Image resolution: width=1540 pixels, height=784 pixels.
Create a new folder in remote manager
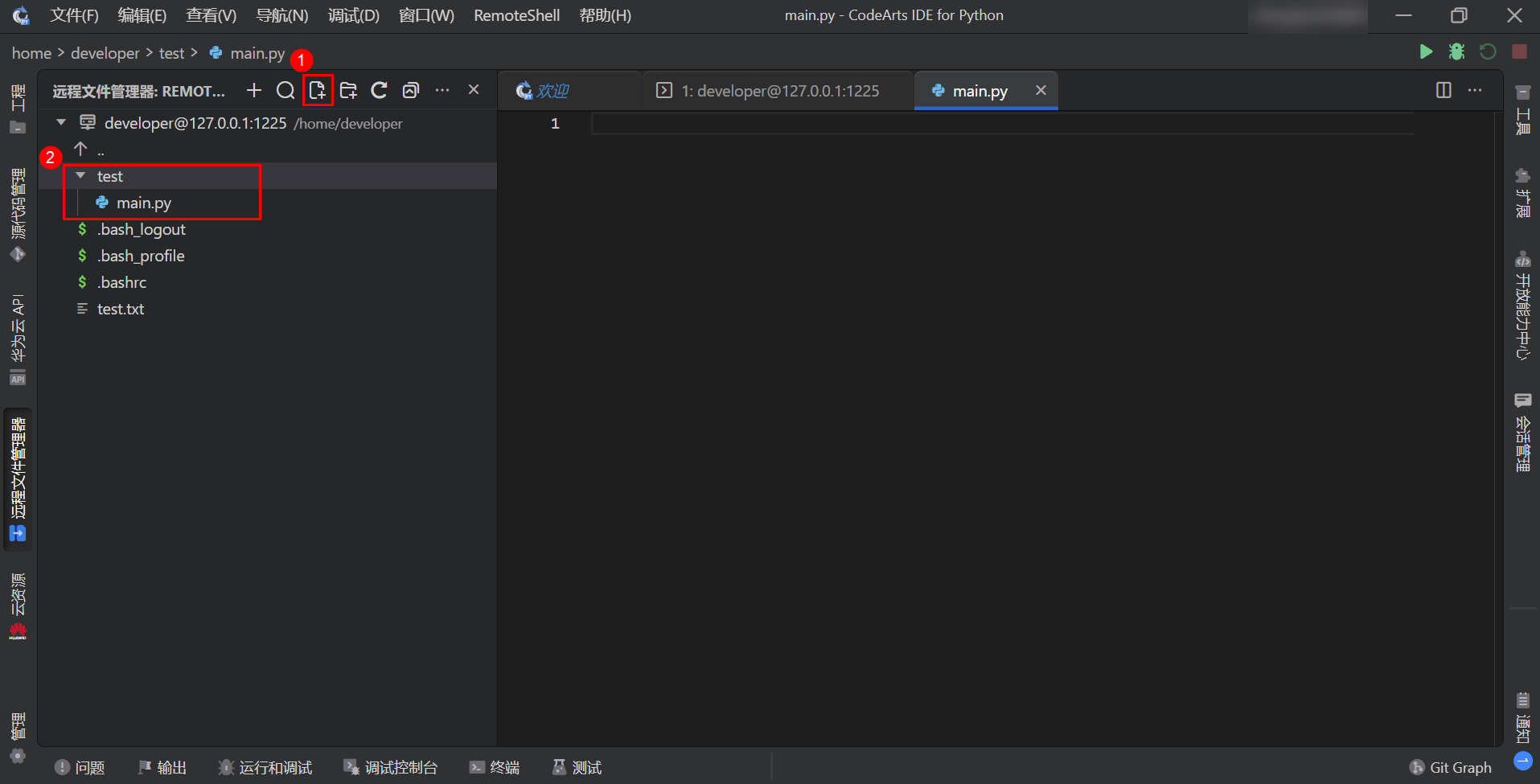coord(348,90)
